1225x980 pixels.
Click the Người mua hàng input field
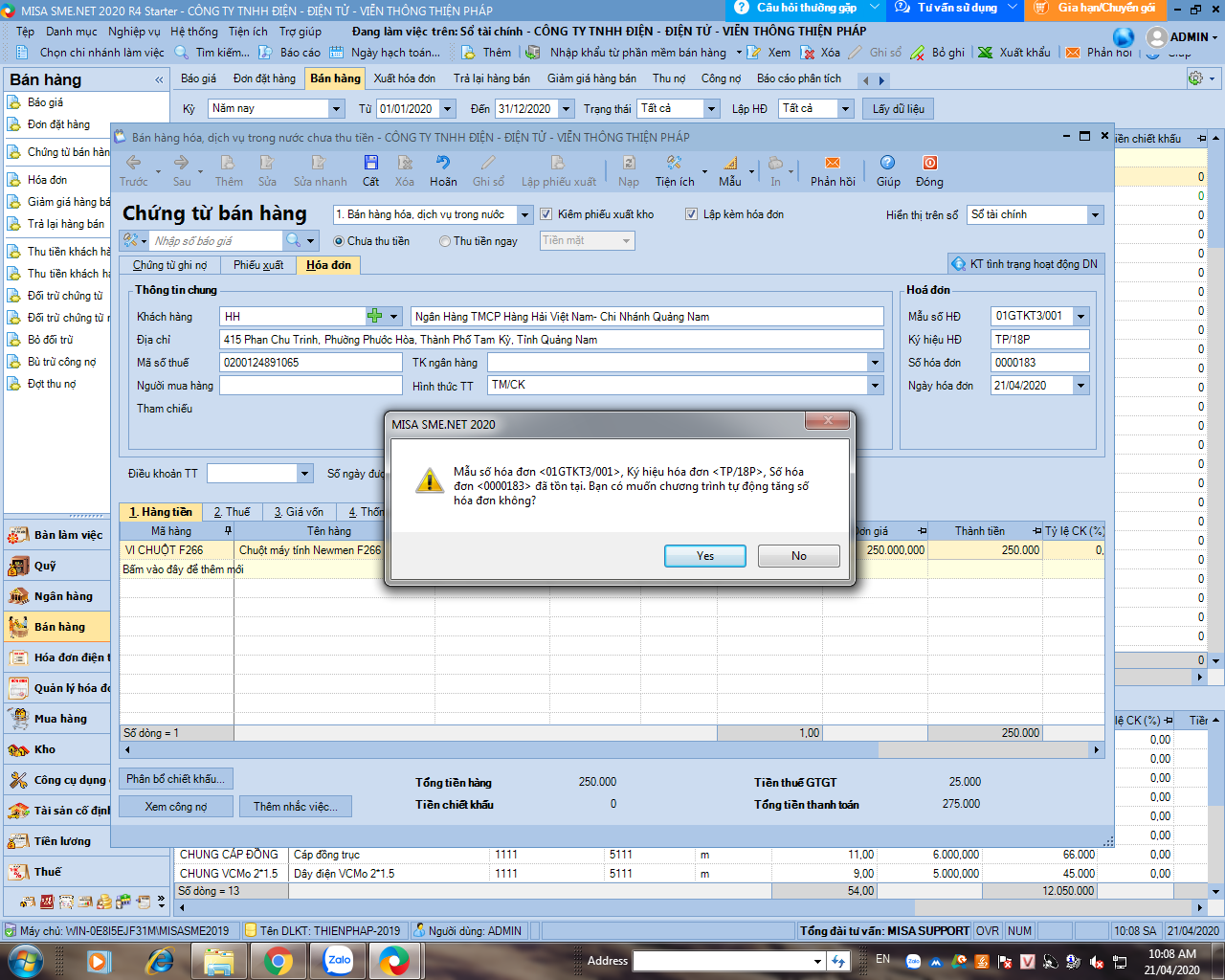pyautogui.click(x=310, y=386)
